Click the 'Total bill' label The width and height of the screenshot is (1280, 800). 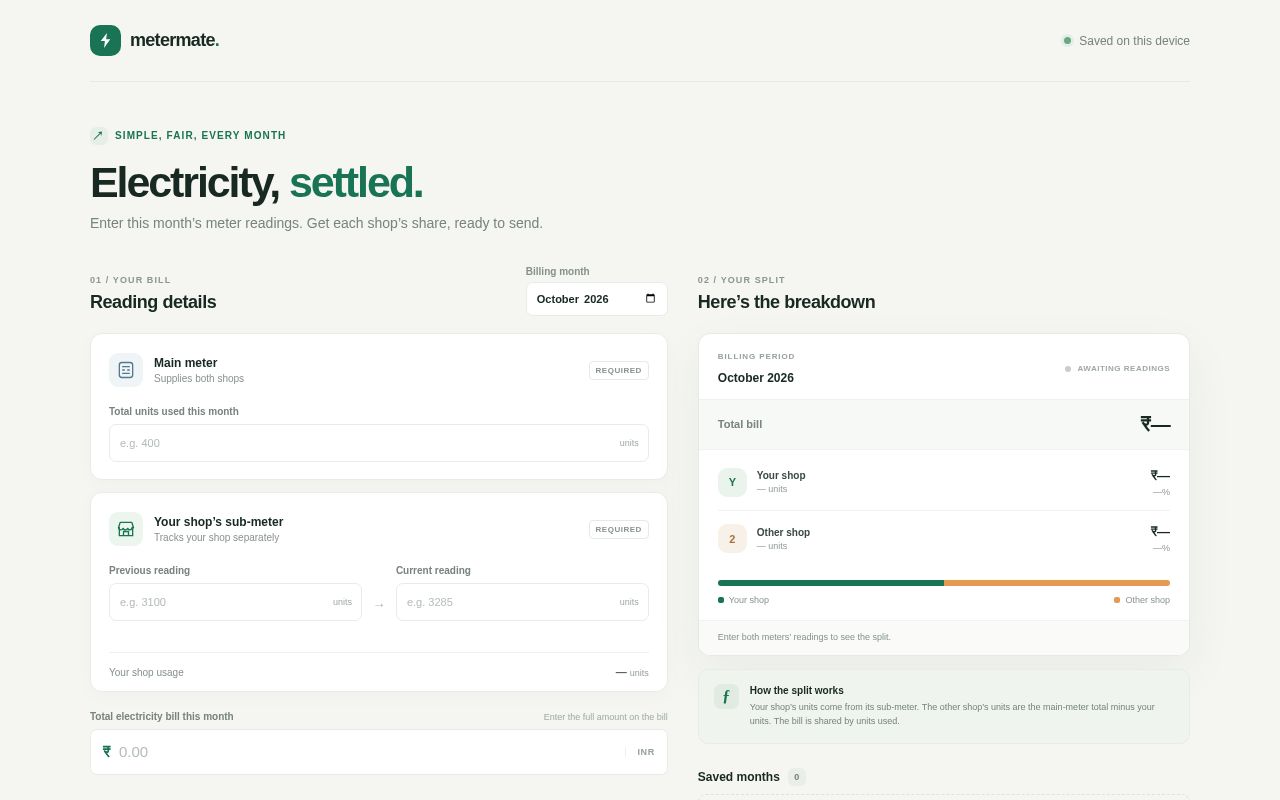740,424
